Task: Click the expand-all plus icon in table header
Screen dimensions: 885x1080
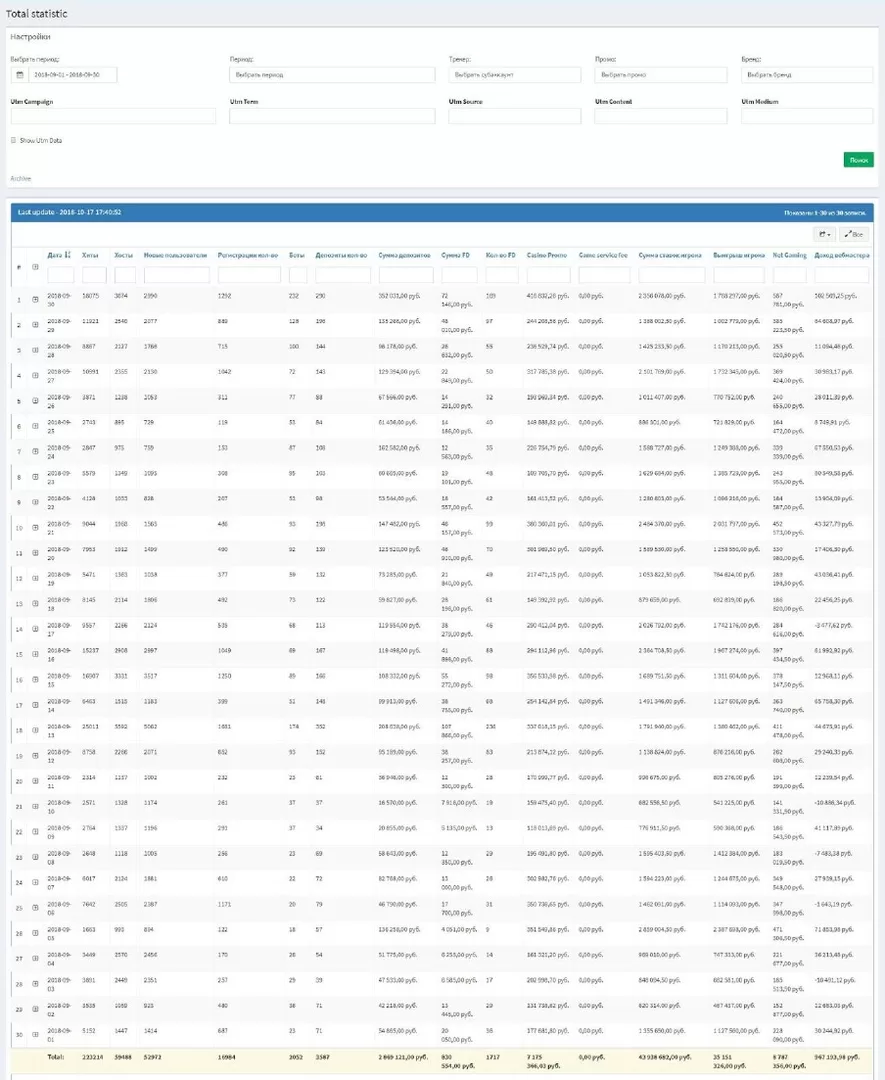Action: coord(36,266)
